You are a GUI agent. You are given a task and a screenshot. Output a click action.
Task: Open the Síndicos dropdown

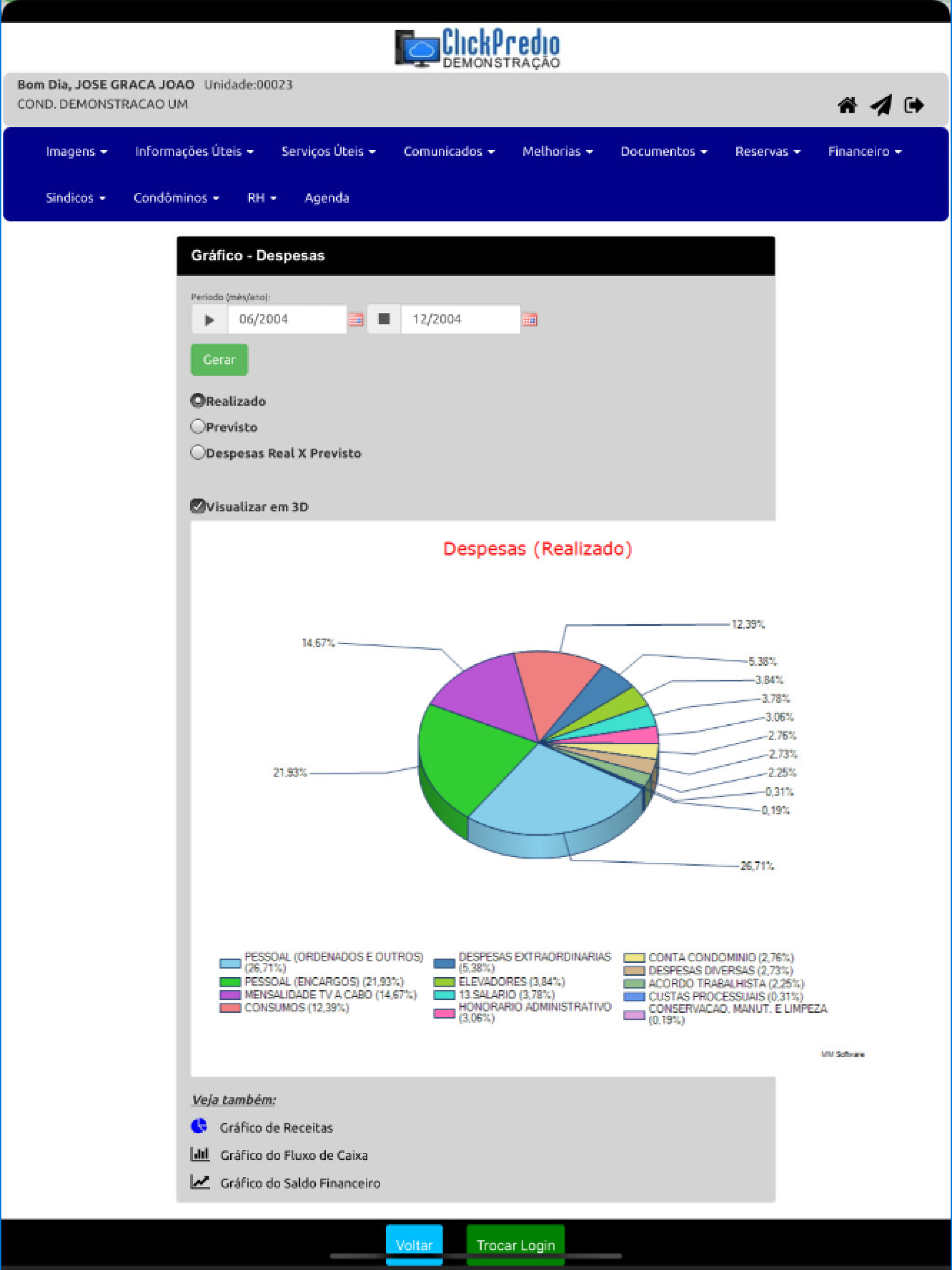coord(76,198)
